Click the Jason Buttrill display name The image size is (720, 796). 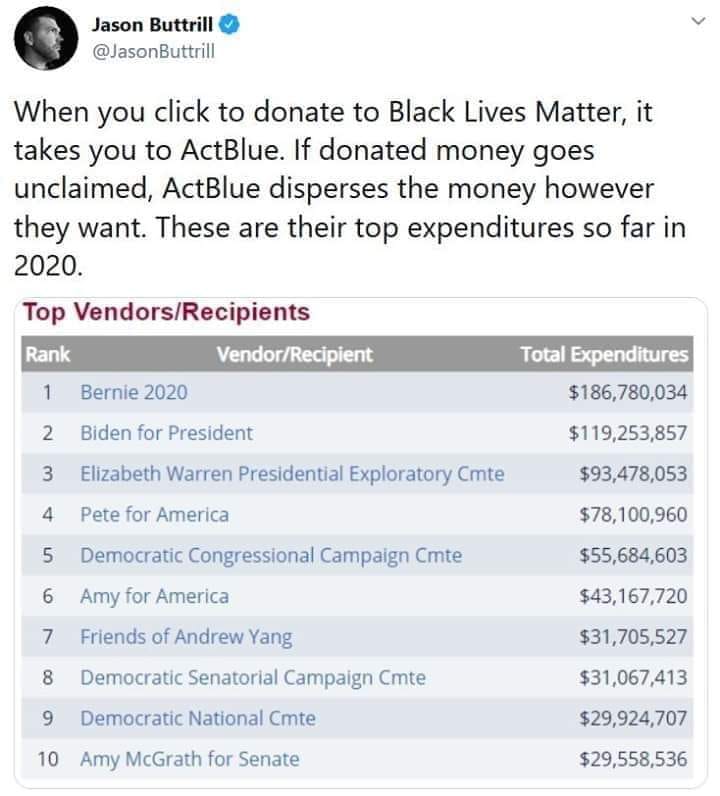pos(152,24)
